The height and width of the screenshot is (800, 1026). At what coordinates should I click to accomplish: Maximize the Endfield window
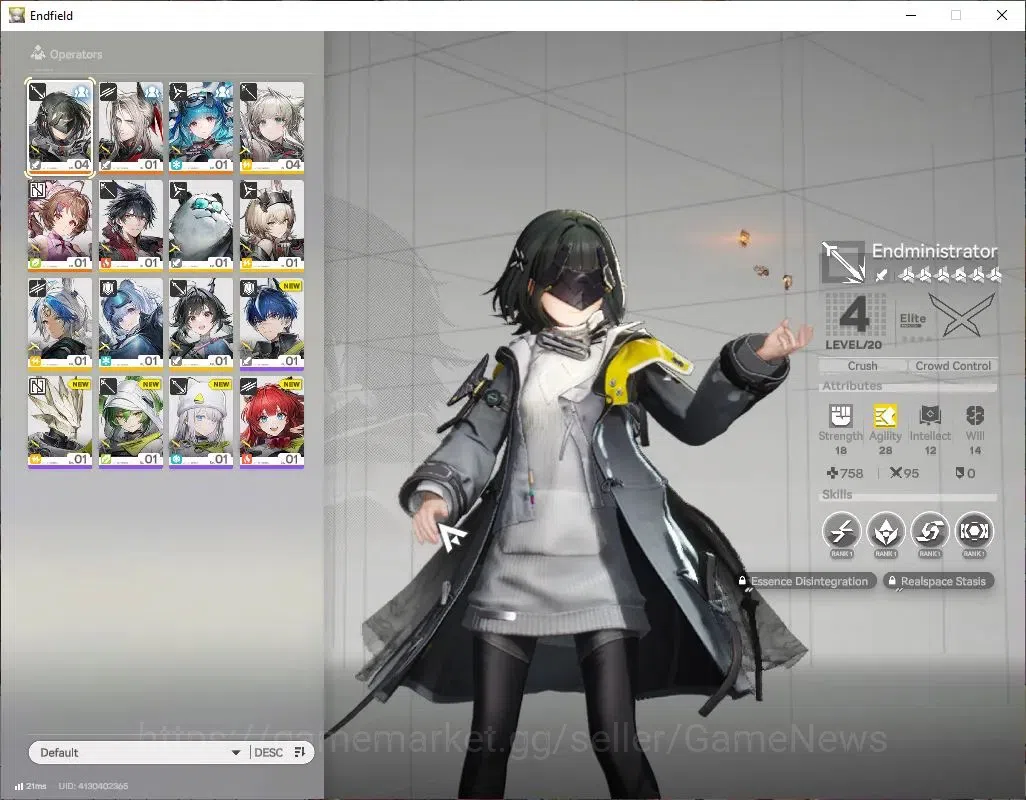956,15
